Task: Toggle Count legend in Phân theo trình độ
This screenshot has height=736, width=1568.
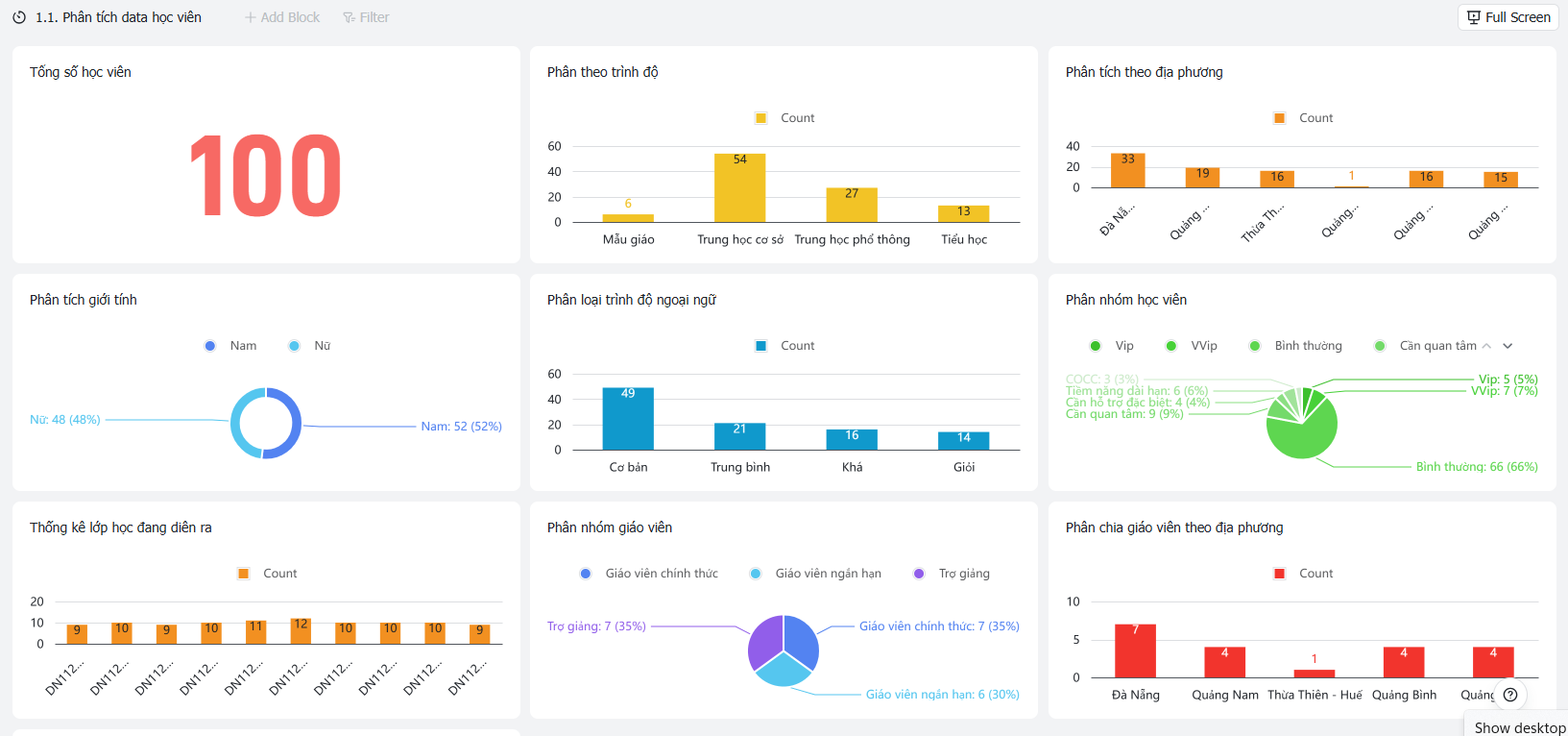Action: tap(785, 118)
